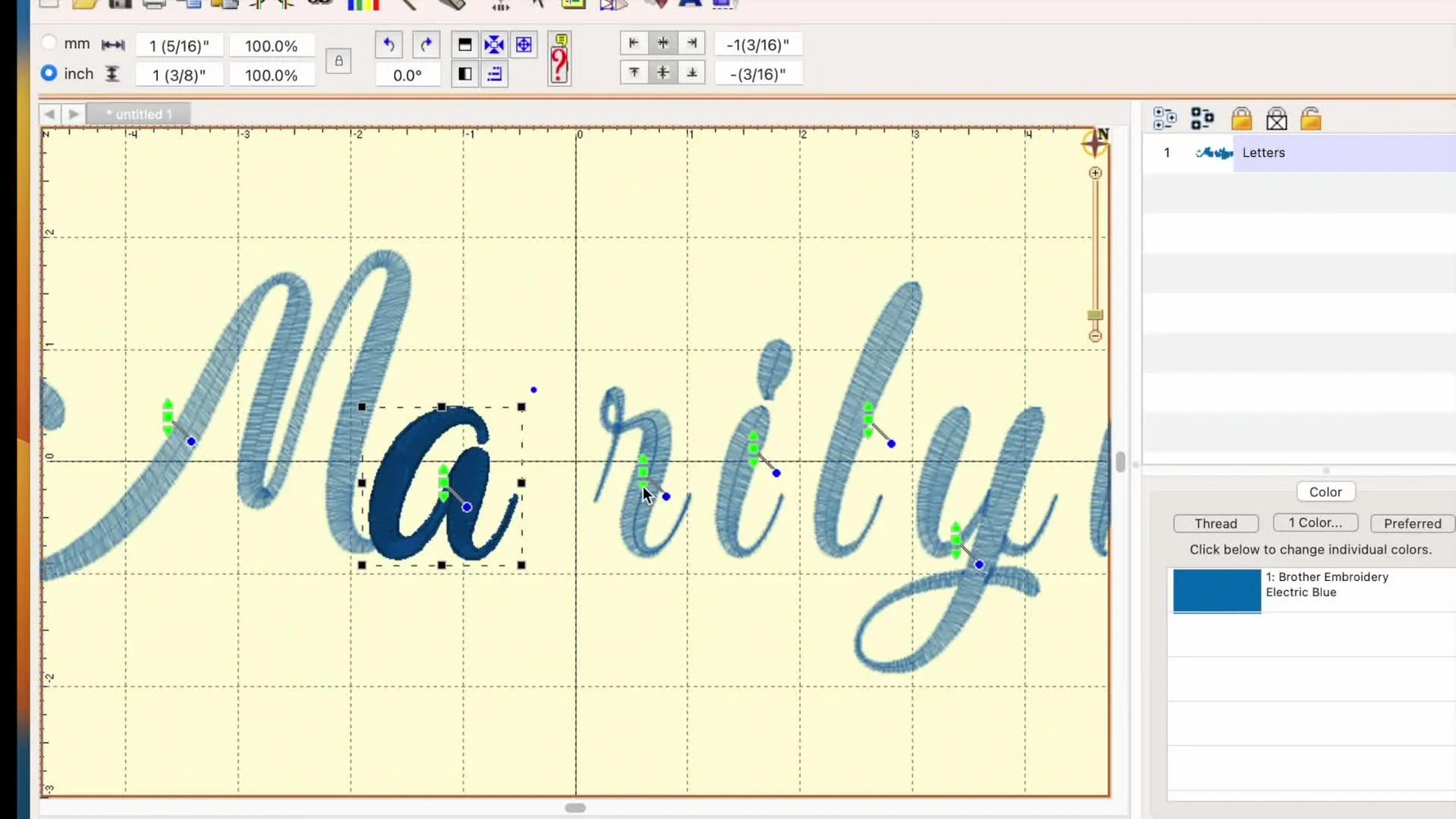1456x819 pixels.
Task: Click the Unlock open-padlock icon
Action: pos(1312,118)
